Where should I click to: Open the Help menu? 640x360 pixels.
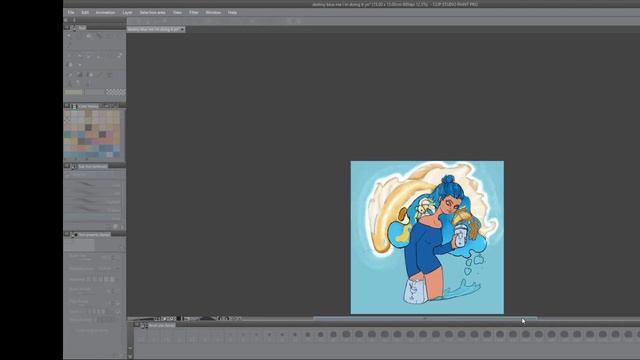pos(232,13)
